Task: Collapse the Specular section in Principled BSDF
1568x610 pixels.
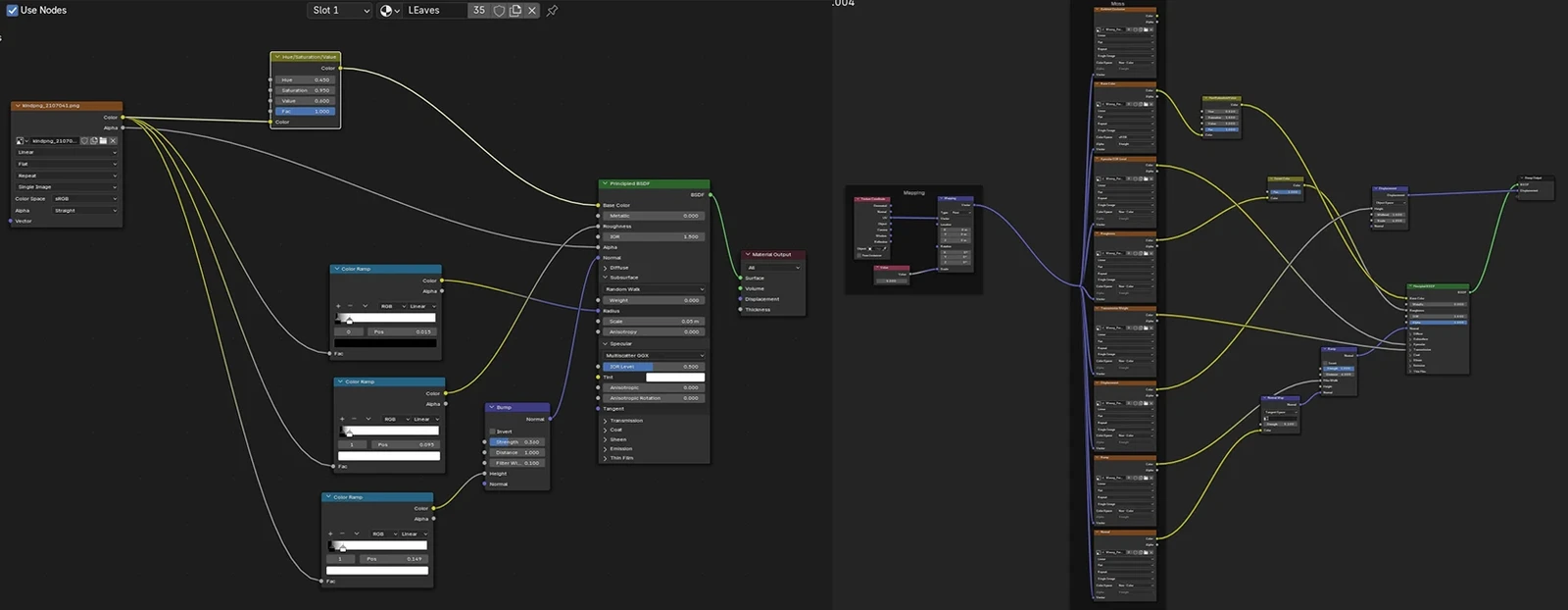Action: pos(605,343)
